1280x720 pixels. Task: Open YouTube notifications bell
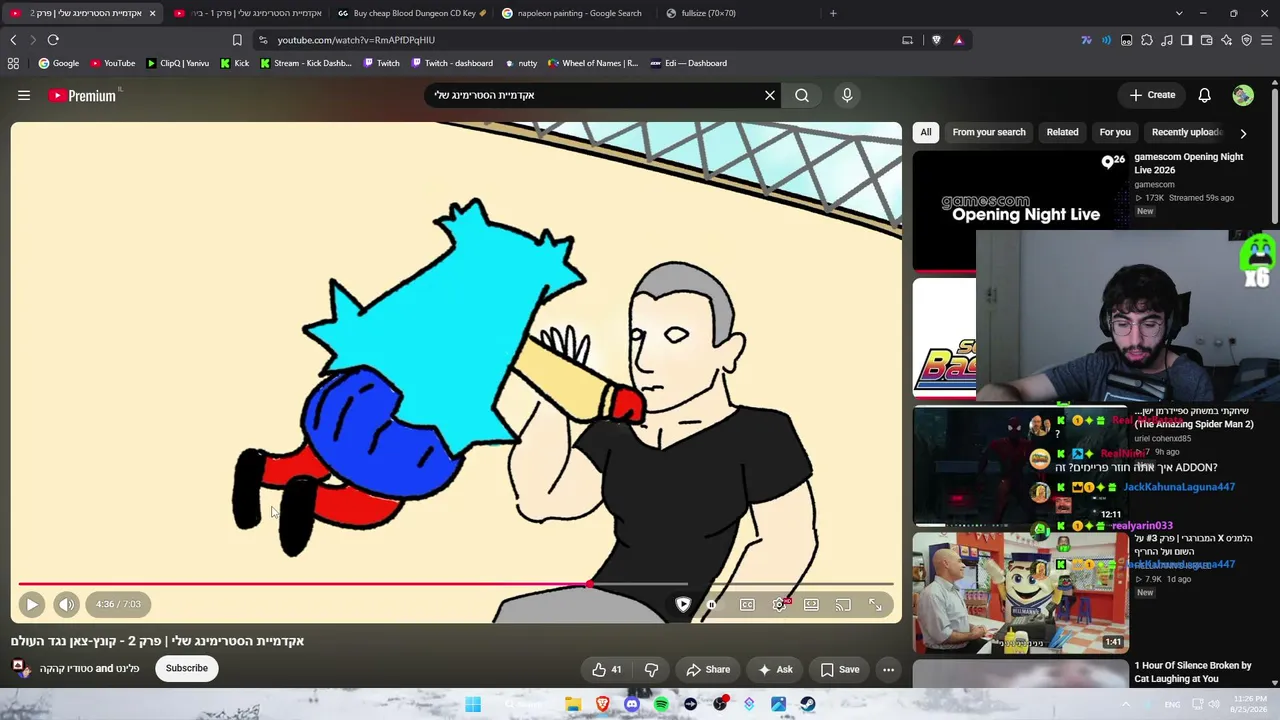[1204, 95]
